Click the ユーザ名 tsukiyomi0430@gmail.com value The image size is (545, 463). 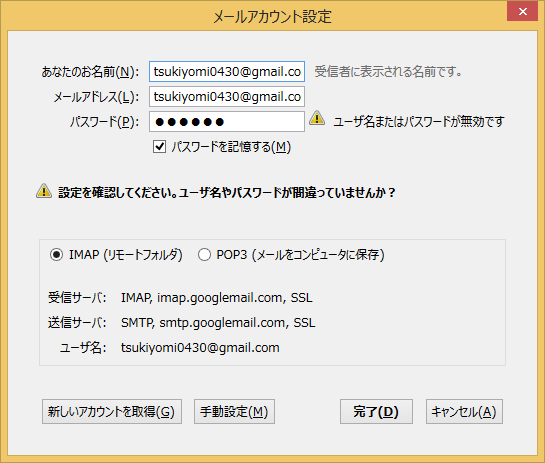[x=200, y=348]
